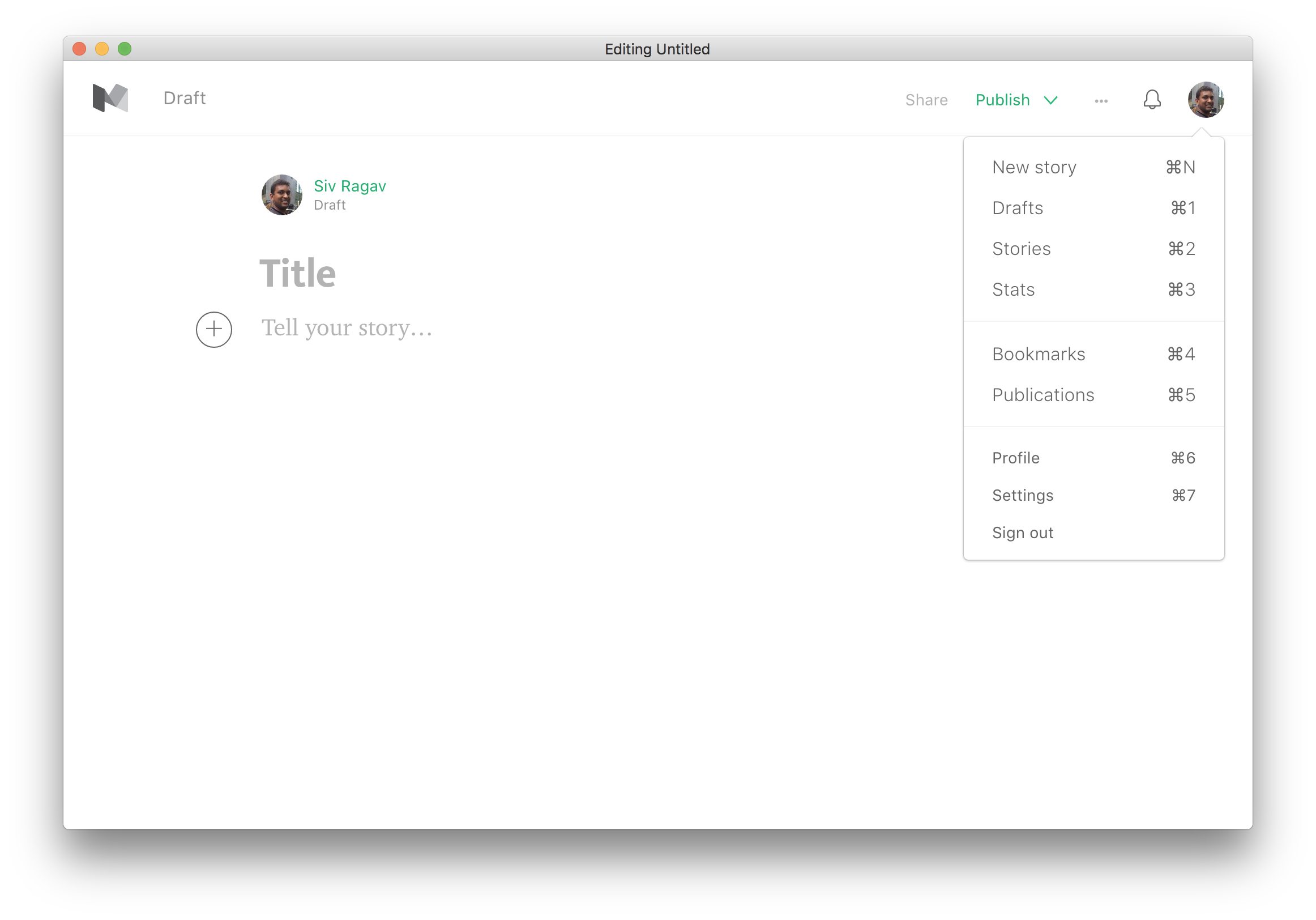This screenshot has width=1316, height=920.
Task: Click the plus icon to add content
Action: pyautogui.click(x=214, y=329)
